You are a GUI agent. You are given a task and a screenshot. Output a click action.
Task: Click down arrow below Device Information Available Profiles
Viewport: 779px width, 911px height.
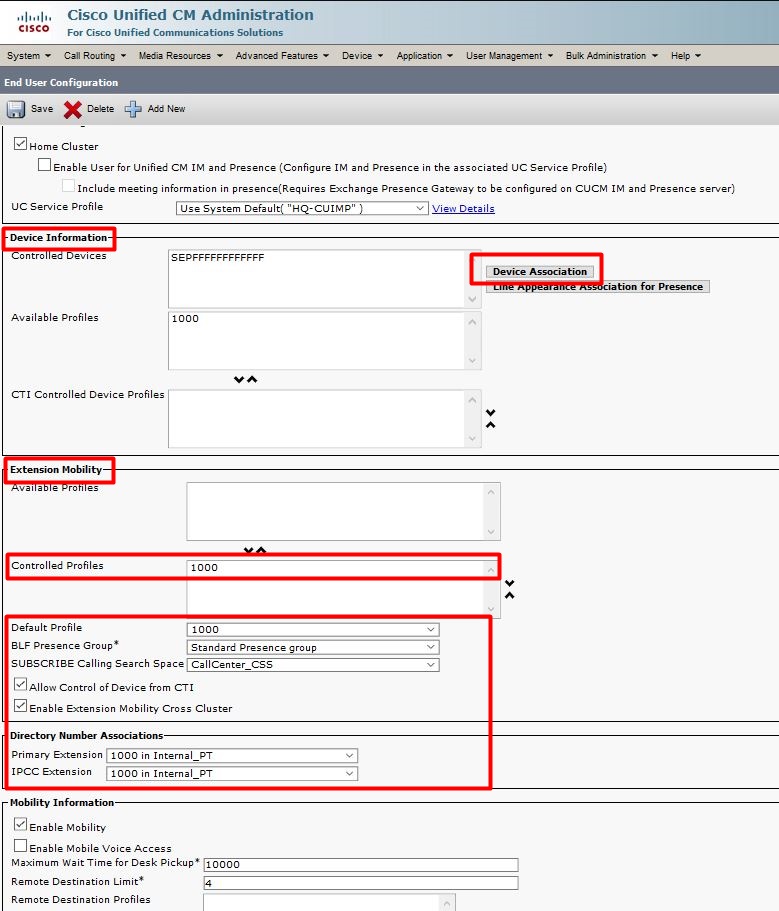239,379
